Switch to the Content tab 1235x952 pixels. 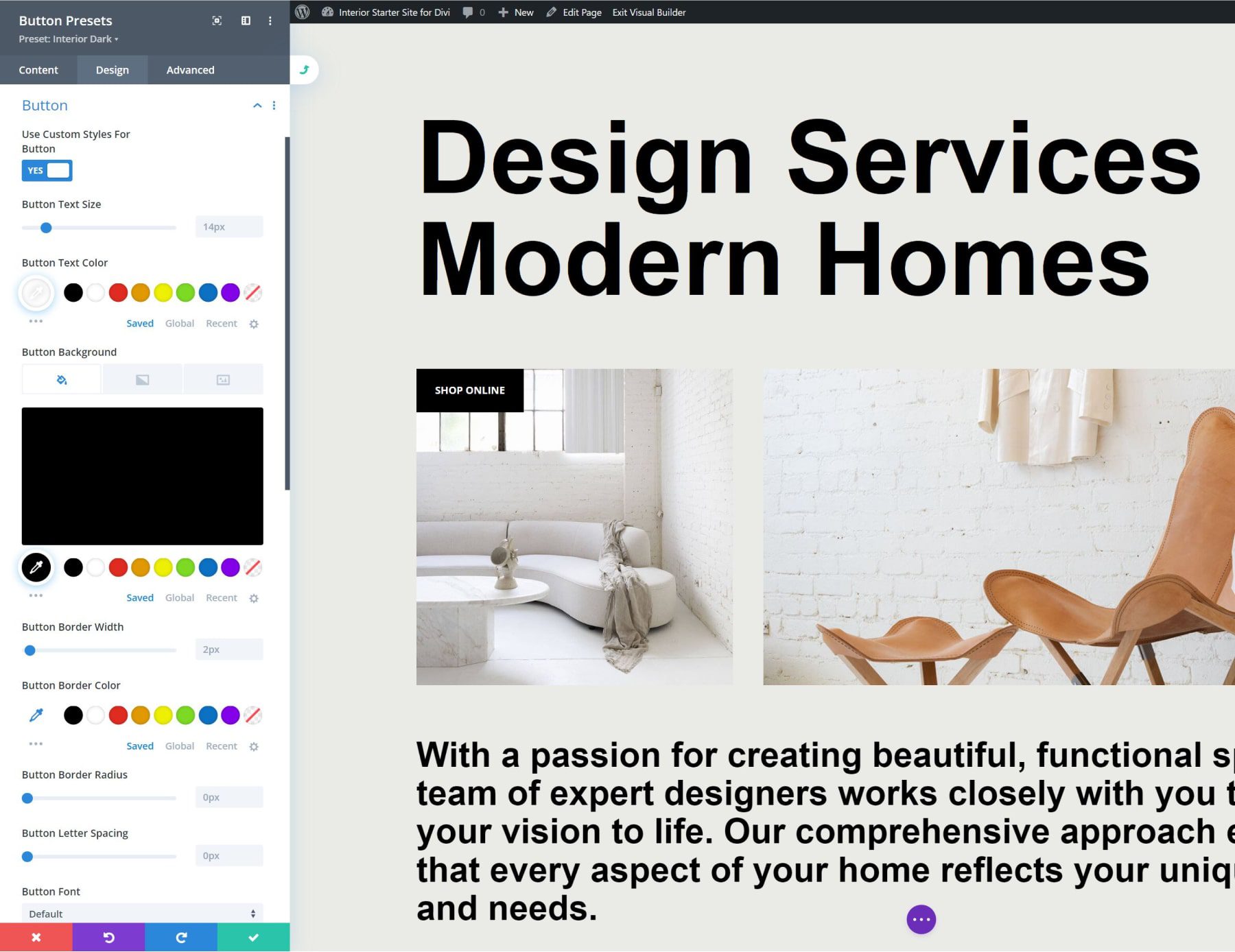[38, 69]
